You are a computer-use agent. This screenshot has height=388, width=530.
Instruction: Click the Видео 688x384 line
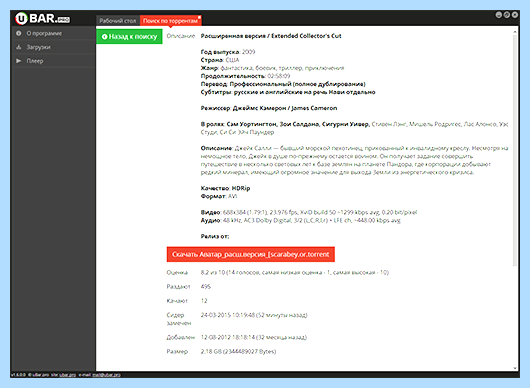(x=309, y=212)
